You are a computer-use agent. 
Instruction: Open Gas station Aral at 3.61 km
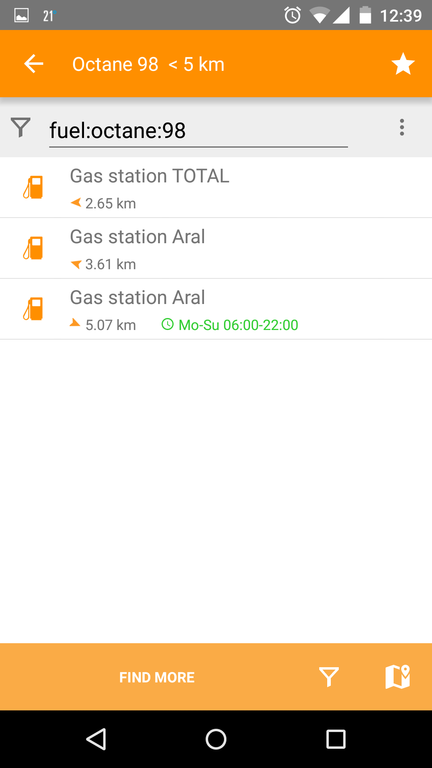coord(216,249)
